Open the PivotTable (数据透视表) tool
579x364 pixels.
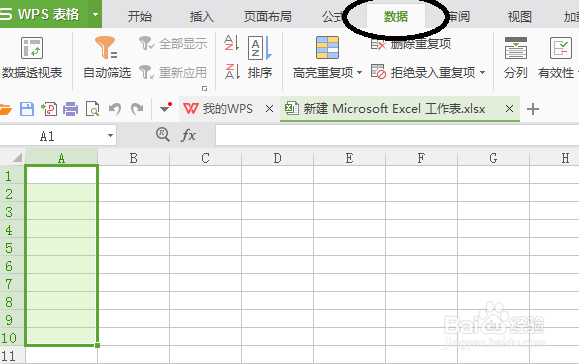(32, 57)
